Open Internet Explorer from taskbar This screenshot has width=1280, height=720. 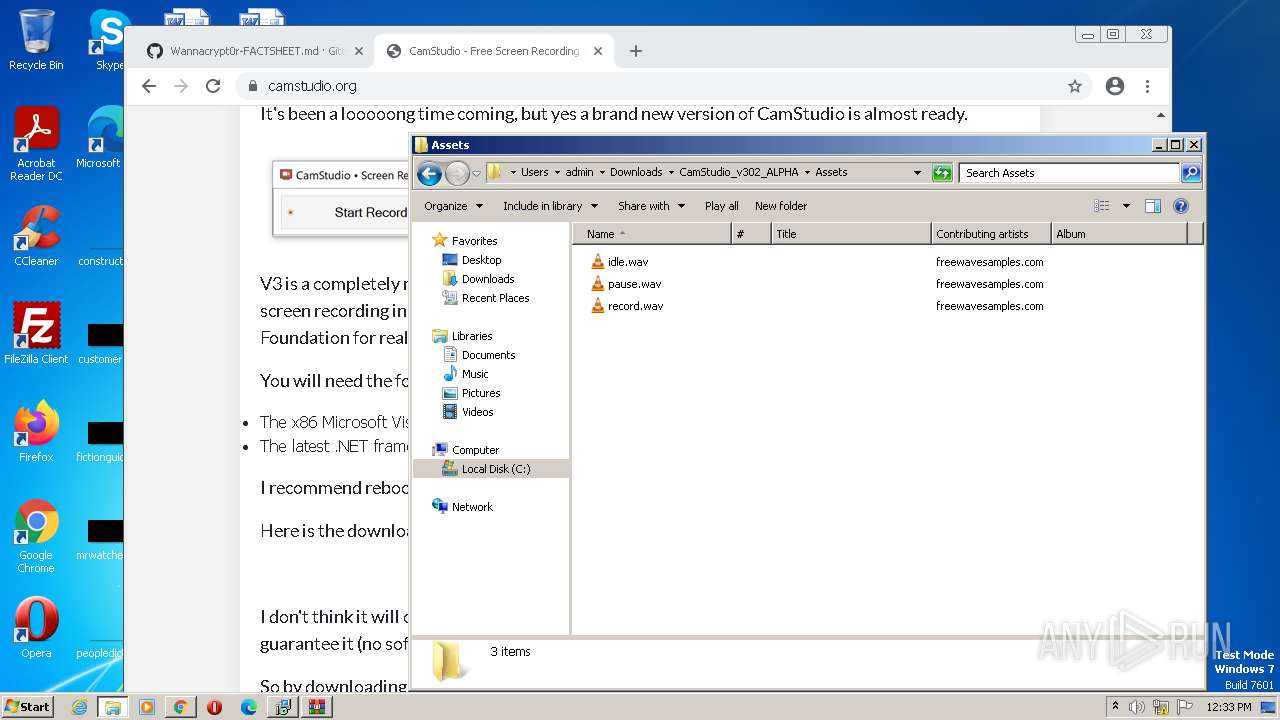(79, 707)
